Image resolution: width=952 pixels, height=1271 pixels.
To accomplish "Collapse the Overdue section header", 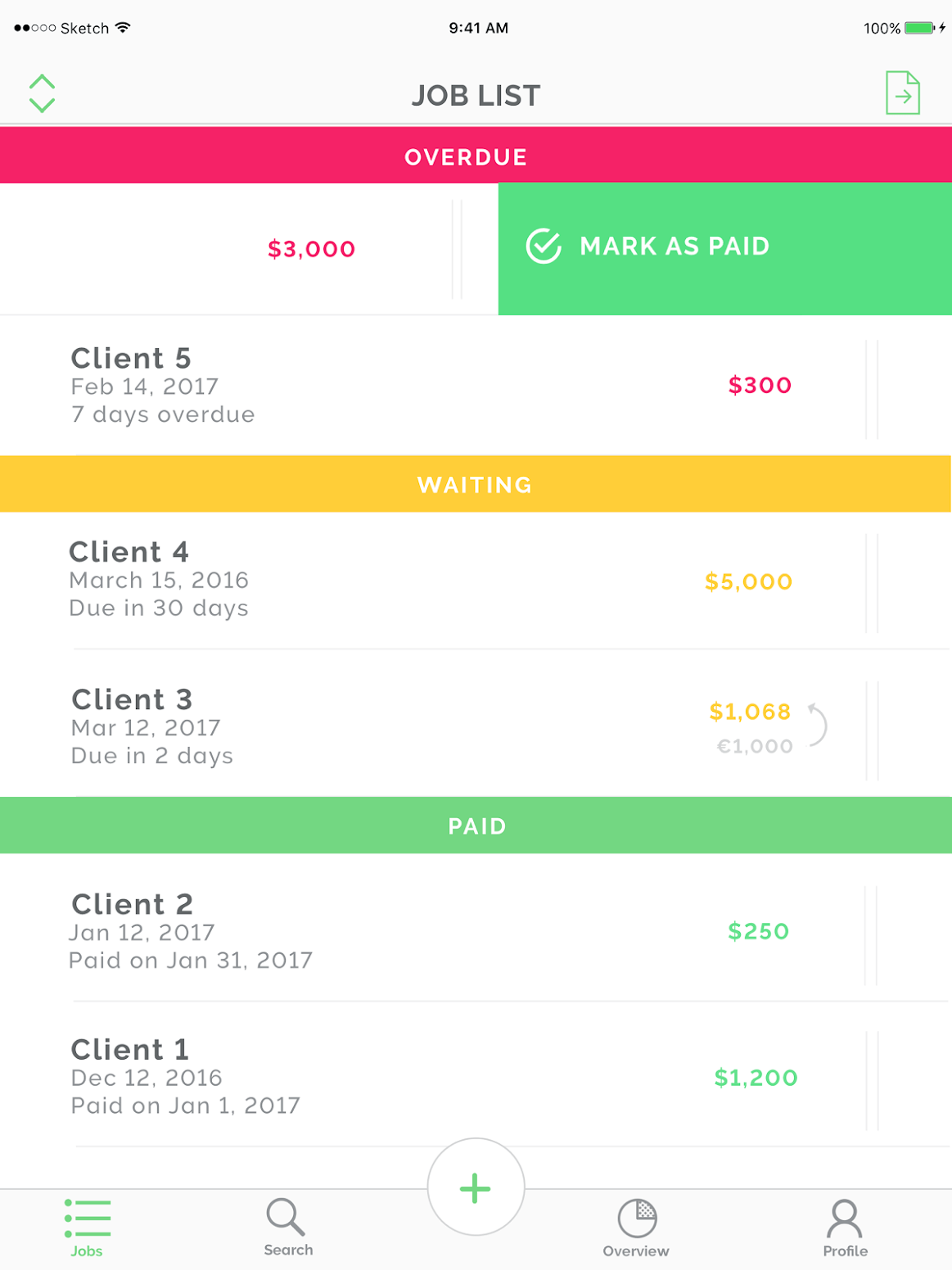I will point(467,156).
